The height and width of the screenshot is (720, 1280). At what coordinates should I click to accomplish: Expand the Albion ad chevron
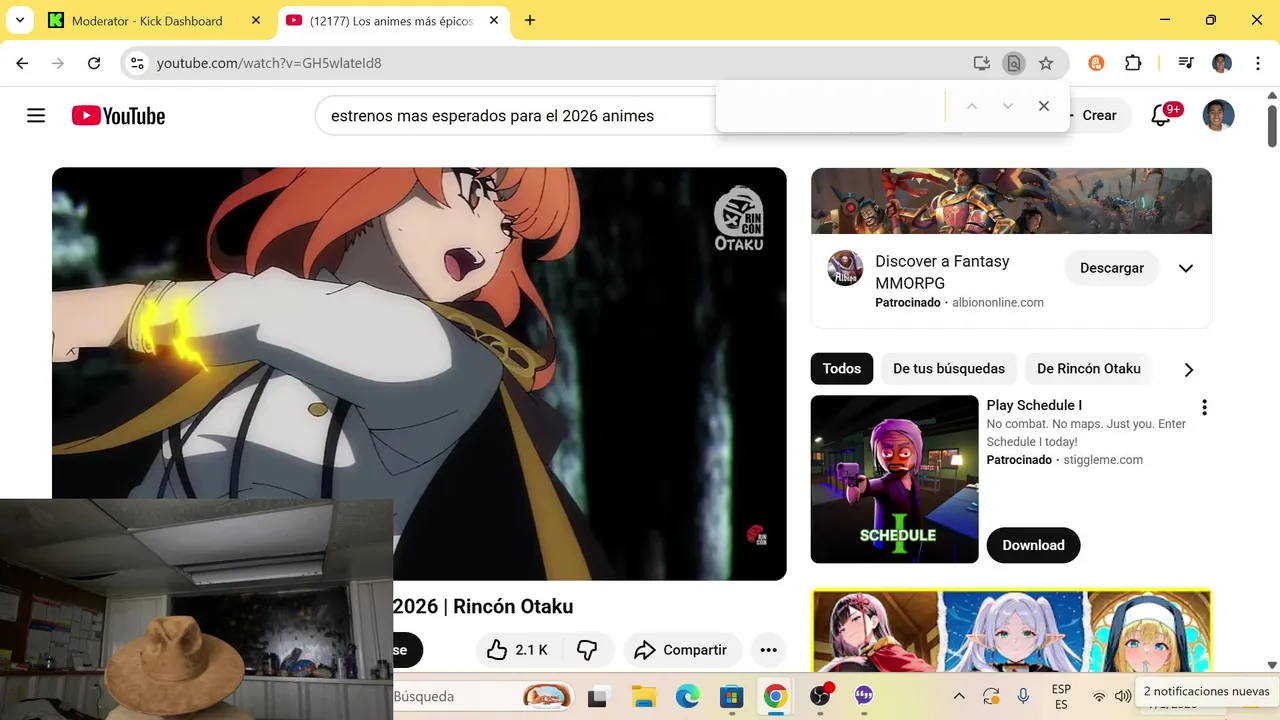coord(1186,268)
